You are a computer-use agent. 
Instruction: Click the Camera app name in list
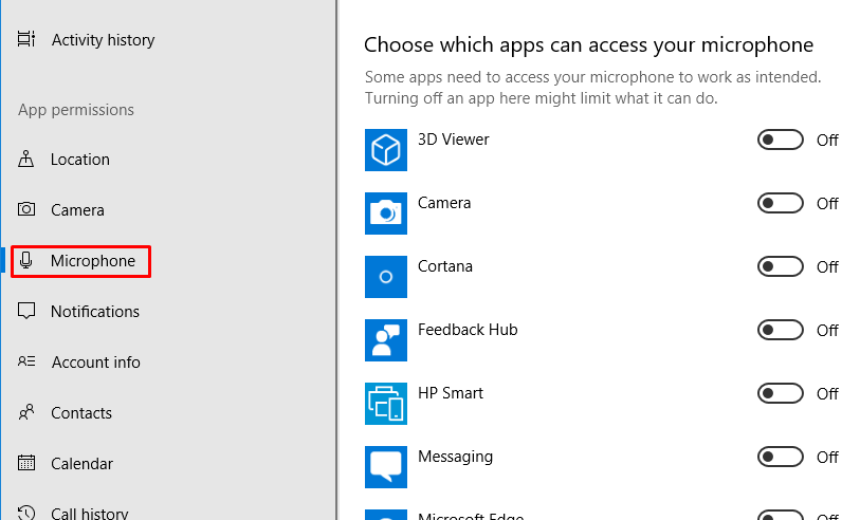click(x=444, y=203)
